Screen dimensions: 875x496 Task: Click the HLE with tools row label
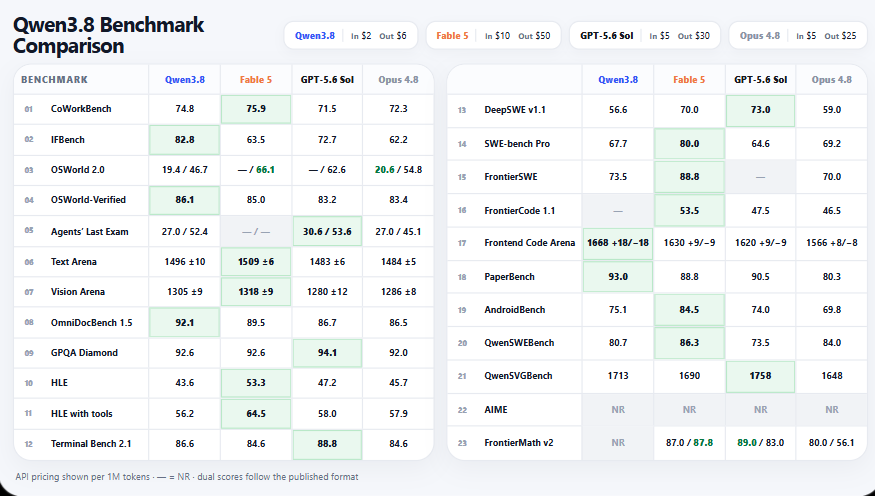81,413
